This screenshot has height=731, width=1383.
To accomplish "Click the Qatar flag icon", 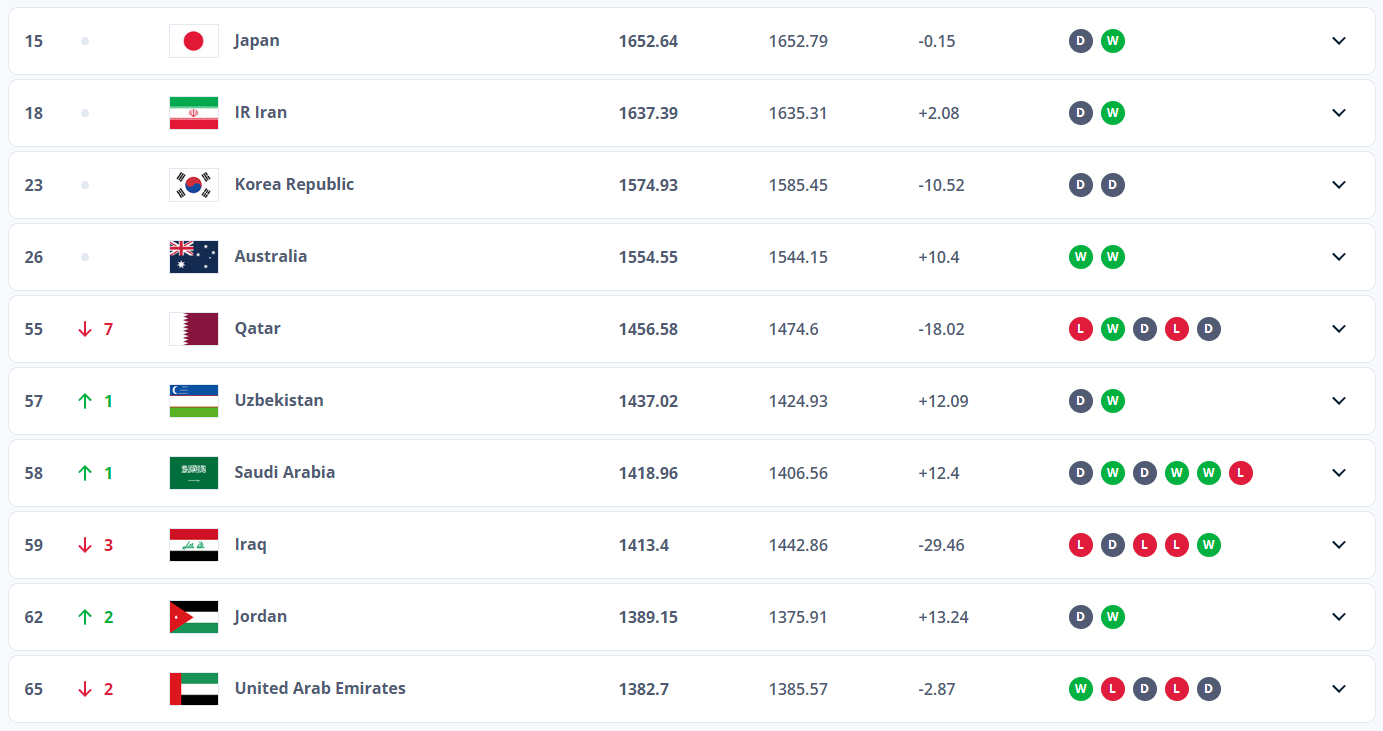I will tap(194, 329).
